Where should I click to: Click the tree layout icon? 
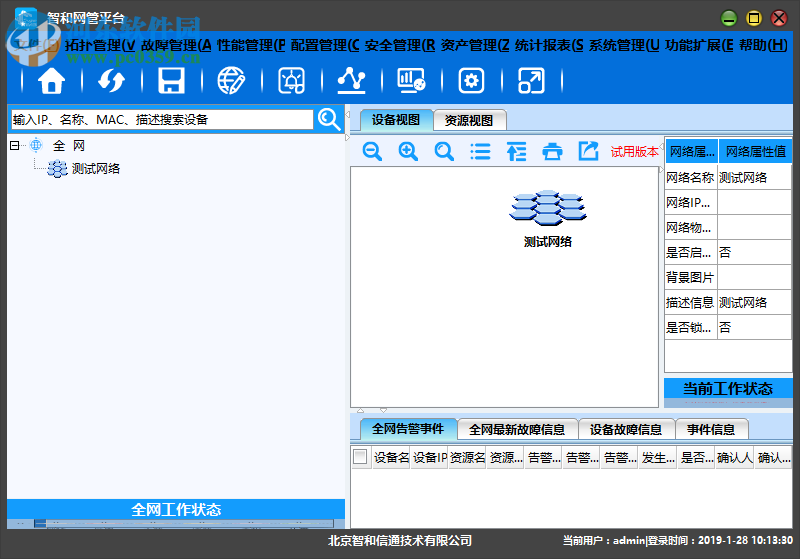click(516, 151)
